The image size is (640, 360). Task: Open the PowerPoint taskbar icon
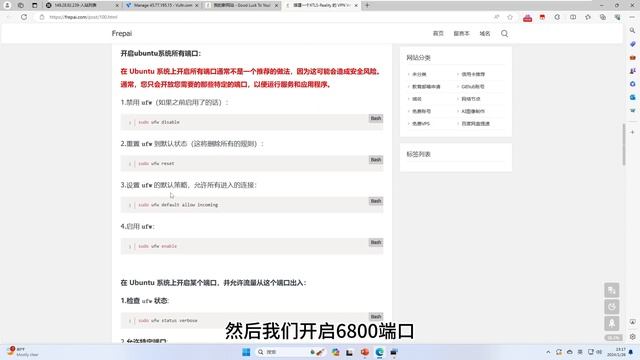364,352
